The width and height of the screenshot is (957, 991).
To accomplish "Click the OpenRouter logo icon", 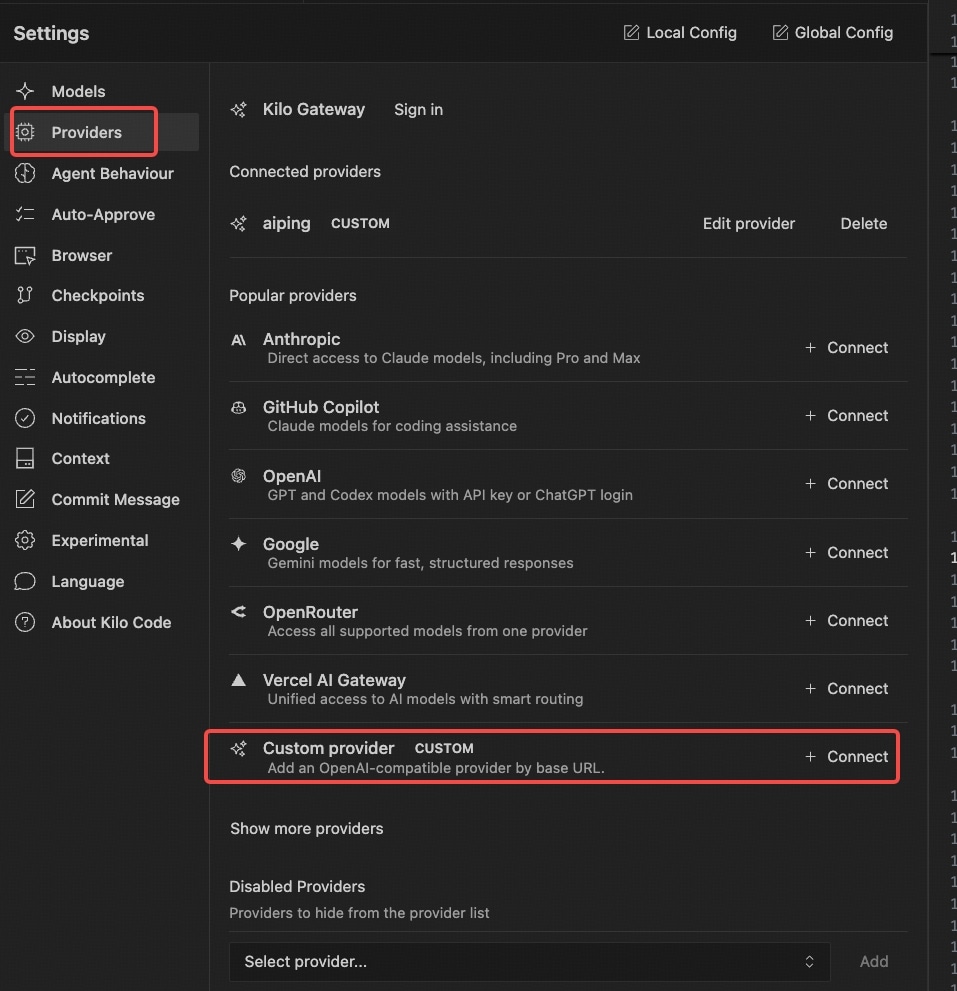I will point(238,611).
